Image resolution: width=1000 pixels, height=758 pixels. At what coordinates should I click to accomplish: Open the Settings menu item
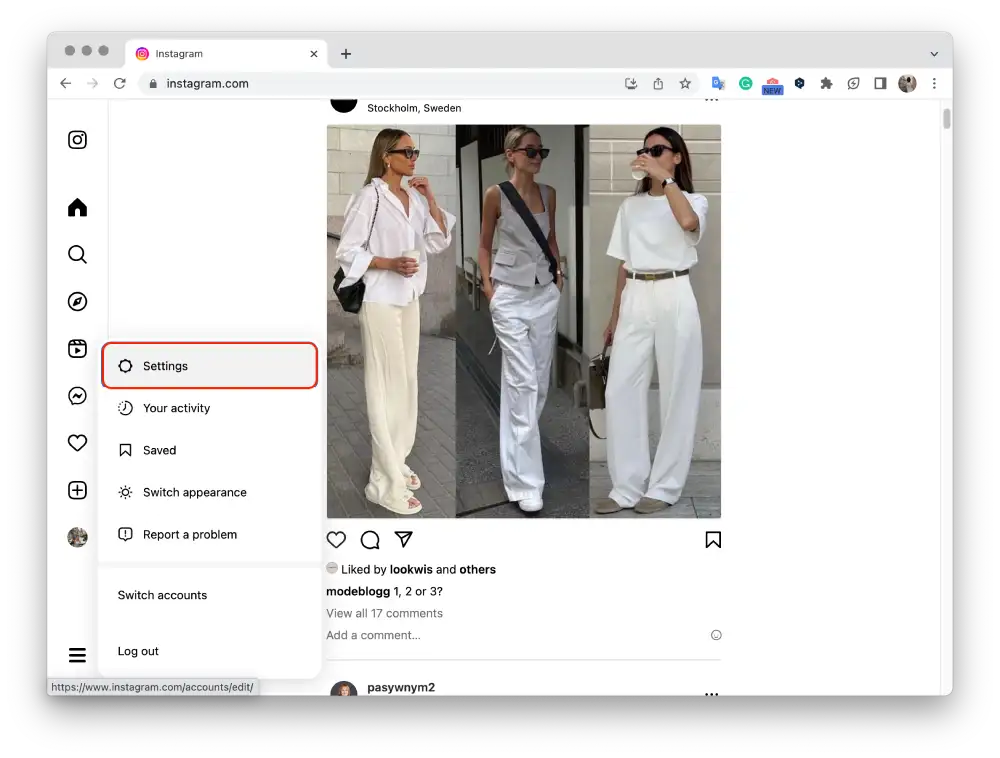(x=210, y=366)
